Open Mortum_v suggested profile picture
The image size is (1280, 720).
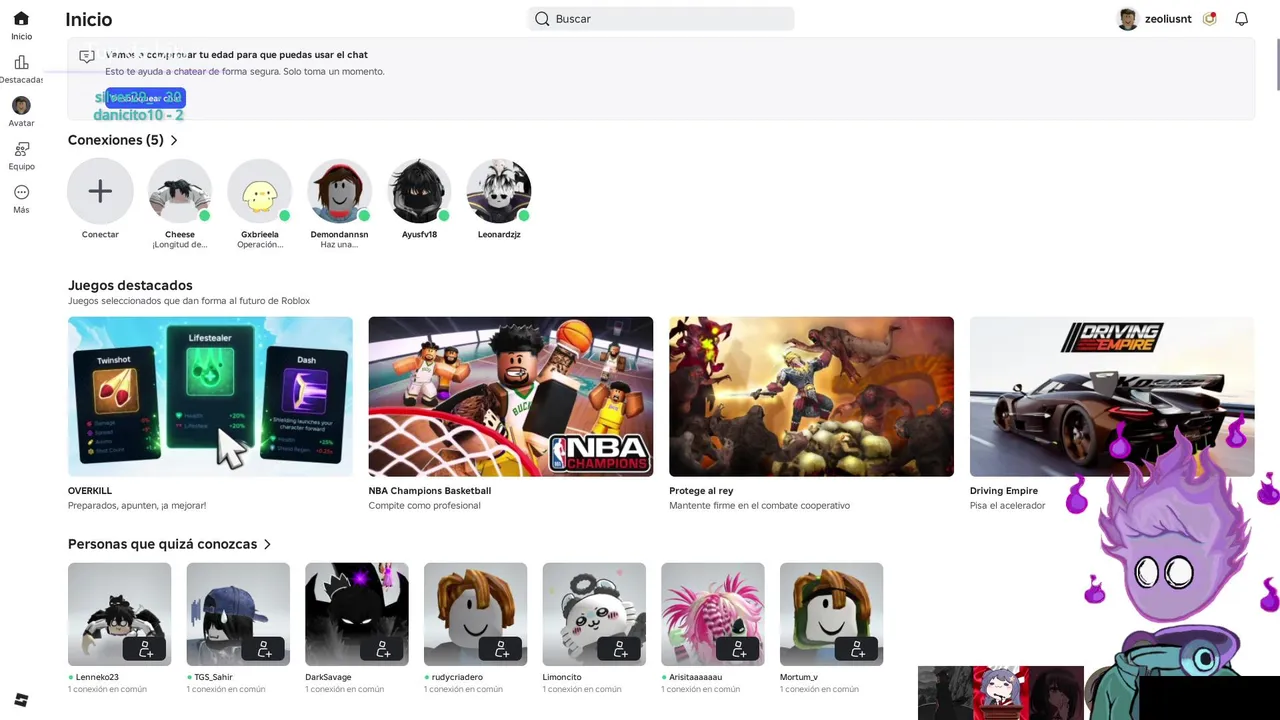coord(831,614)
